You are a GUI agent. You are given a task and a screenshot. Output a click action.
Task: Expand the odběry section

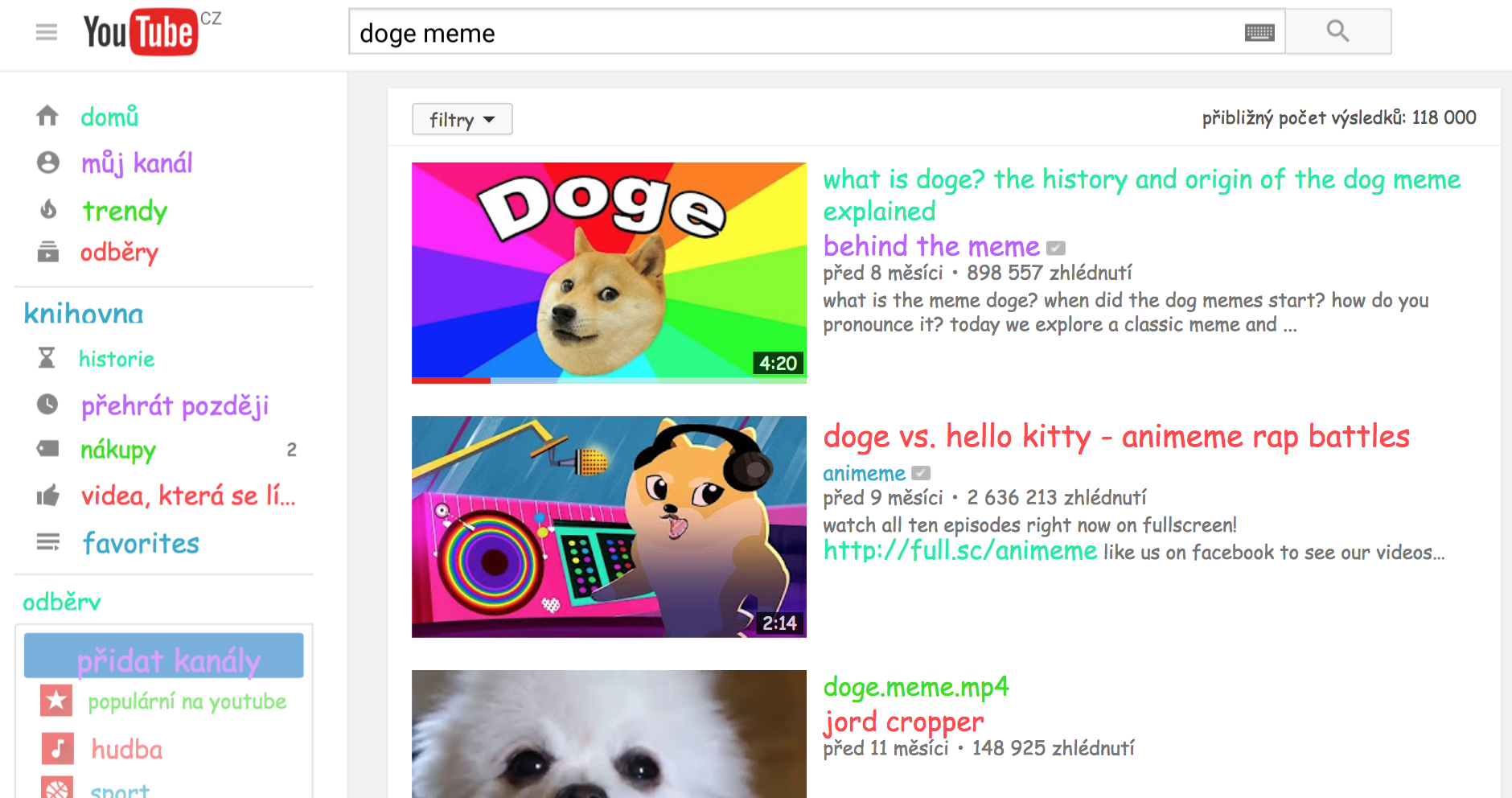(62, 602)
